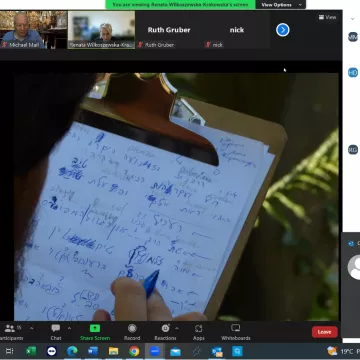Open the Participants panel
The height and width of the screenshot is (360, 360).
click(x=11, y=332)
